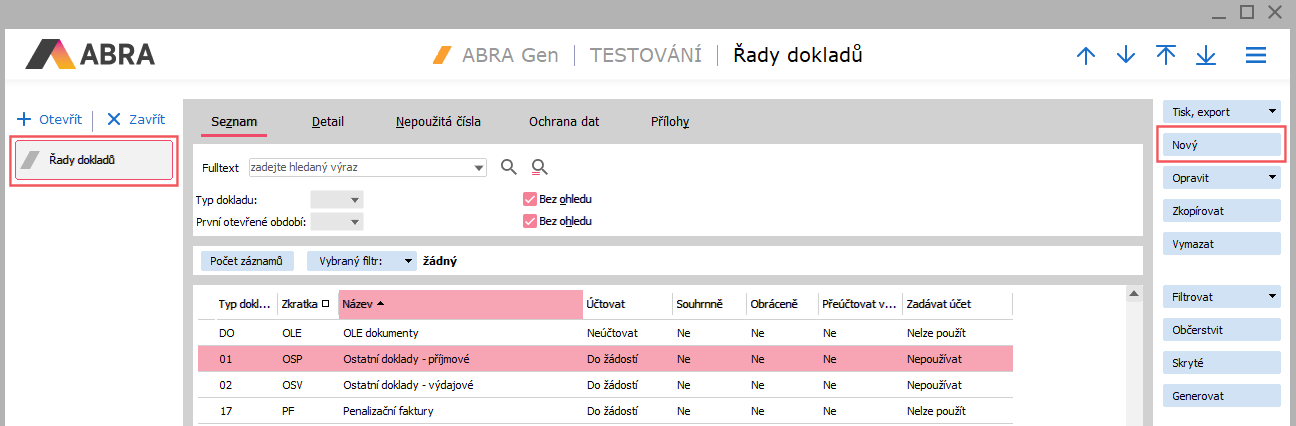This screenshot has height=426, width=1296.
Task: Jump to last record arrow icon
Action: point(1206,56)
